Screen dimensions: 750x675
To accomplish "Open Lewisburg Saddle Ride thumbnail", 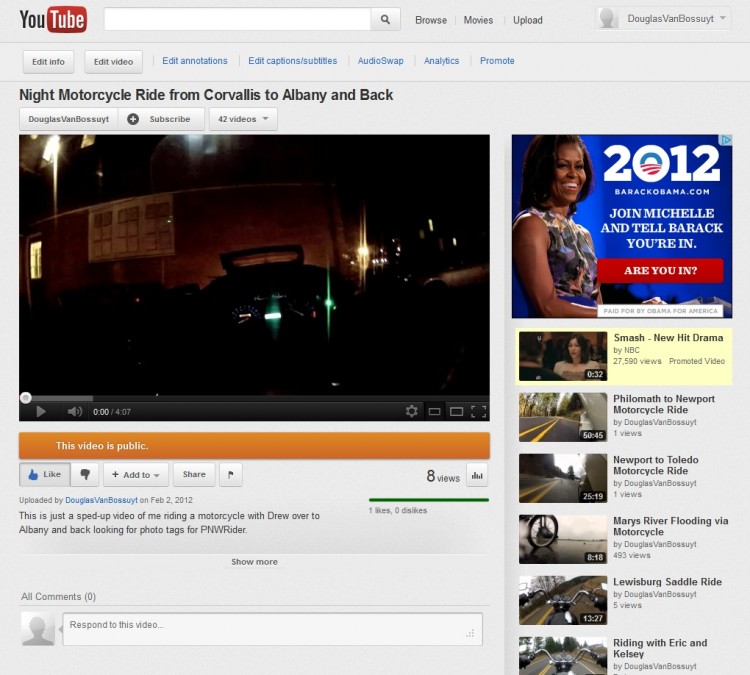I will pos(563,600).
